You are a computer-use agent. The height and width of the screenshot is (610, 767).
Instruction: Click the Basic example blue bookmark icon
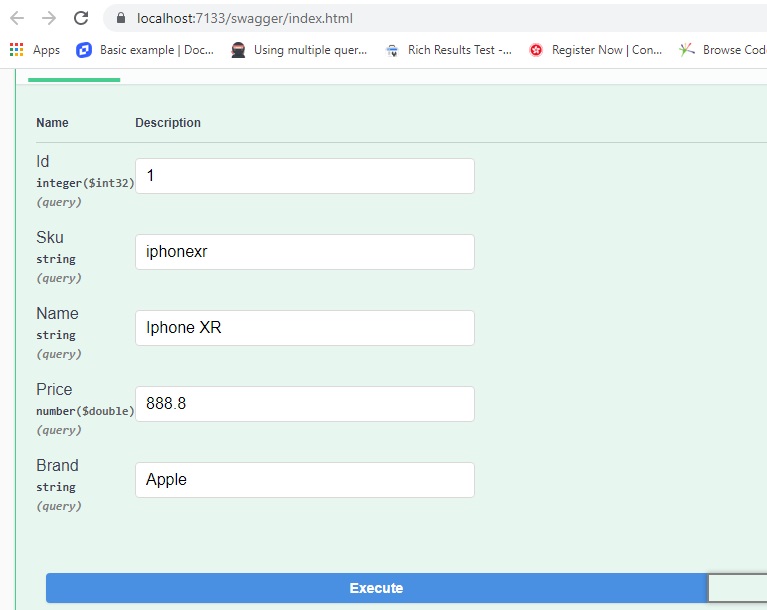coord(84,50)
